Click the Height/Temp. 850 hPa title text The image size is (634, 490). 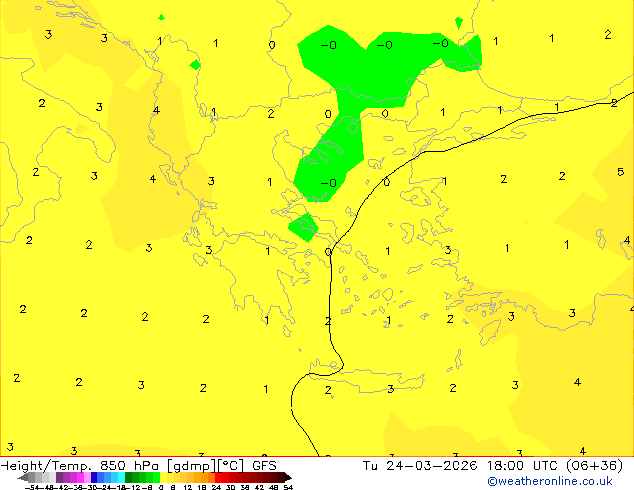[82, 465]
